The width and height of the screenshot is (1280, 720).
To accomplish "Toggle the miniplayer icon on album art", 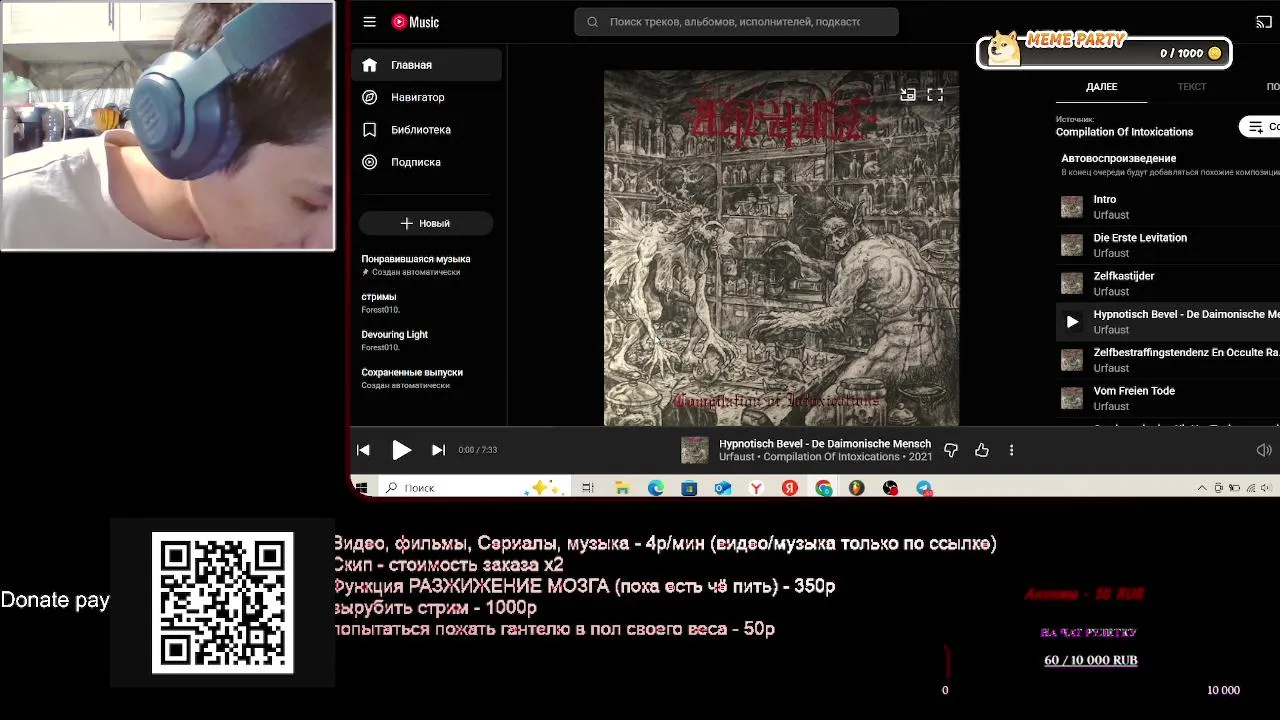I will click(907, 95).
